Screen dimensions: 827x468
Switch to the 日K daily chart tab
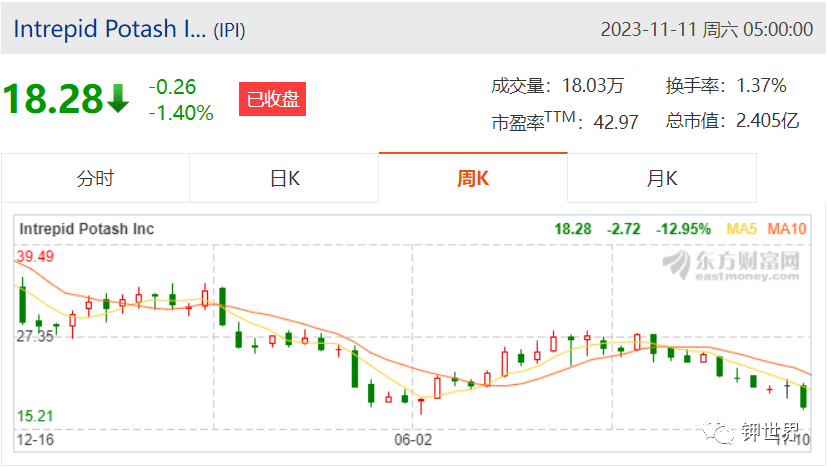[x=284, y=178]
